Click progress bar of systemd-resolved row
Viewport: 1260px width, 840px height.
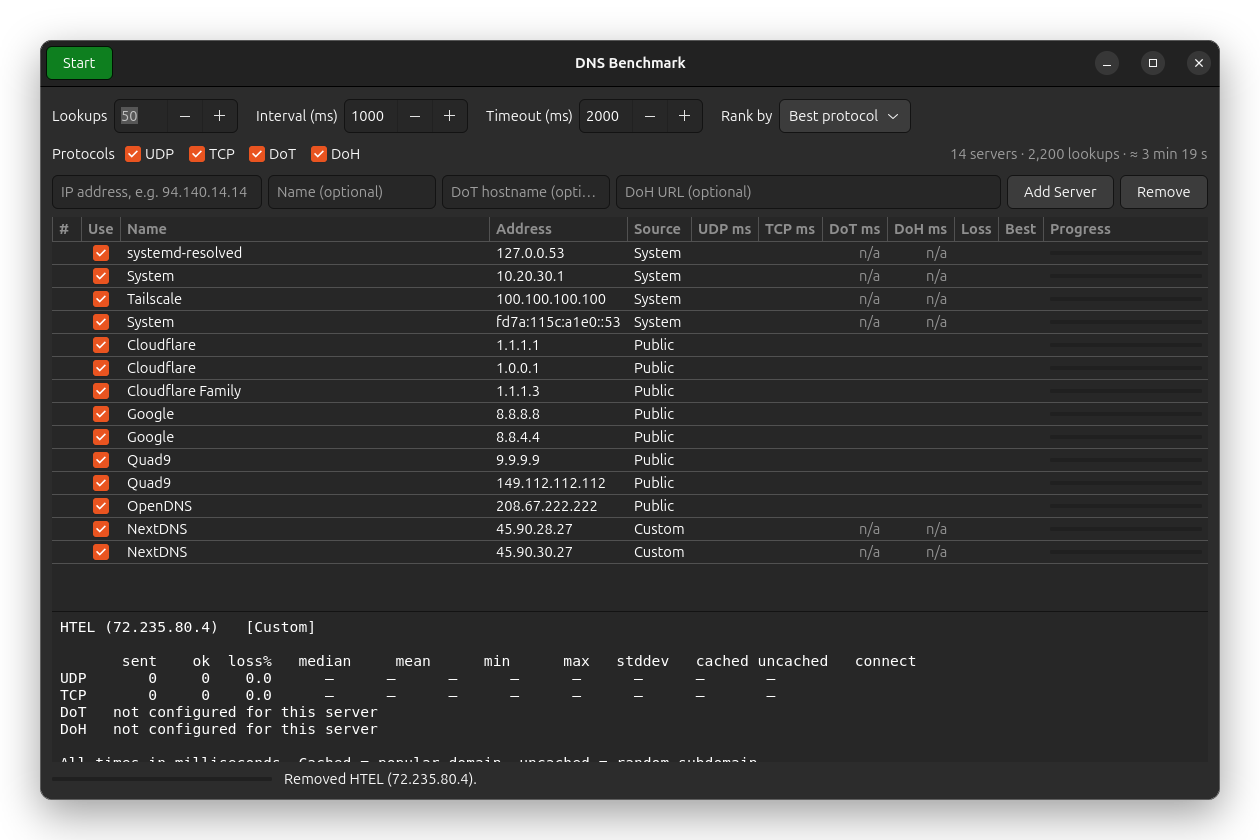(x=1126, y=253)
